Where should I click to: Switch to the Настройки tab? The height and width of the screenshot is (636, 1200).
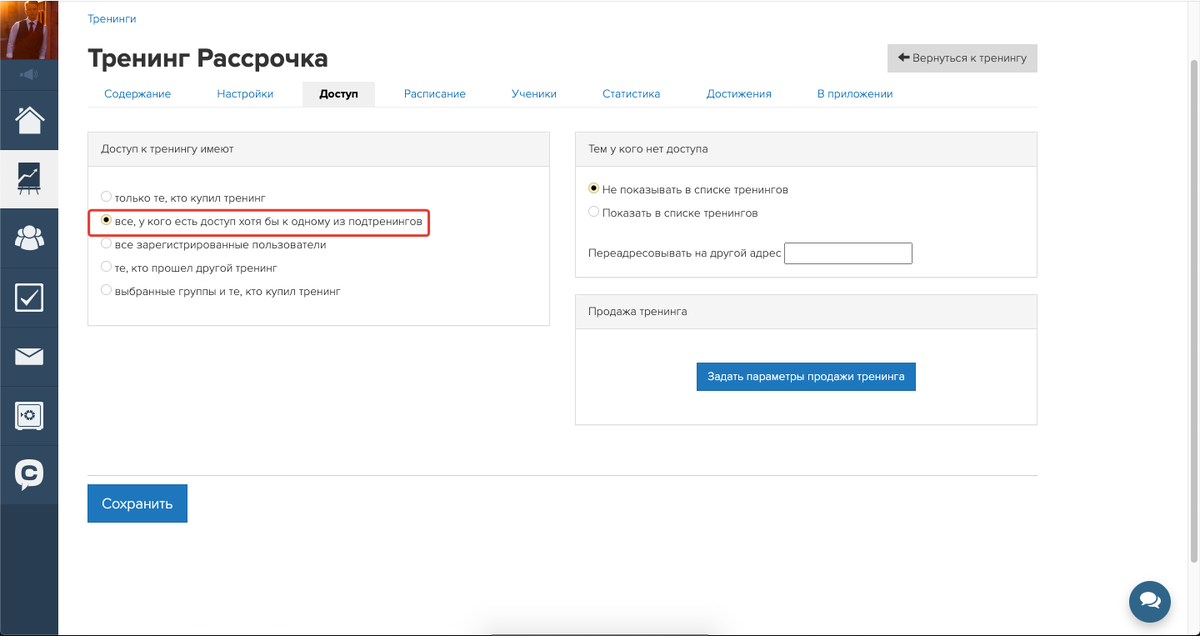click(x=245, y=94)
